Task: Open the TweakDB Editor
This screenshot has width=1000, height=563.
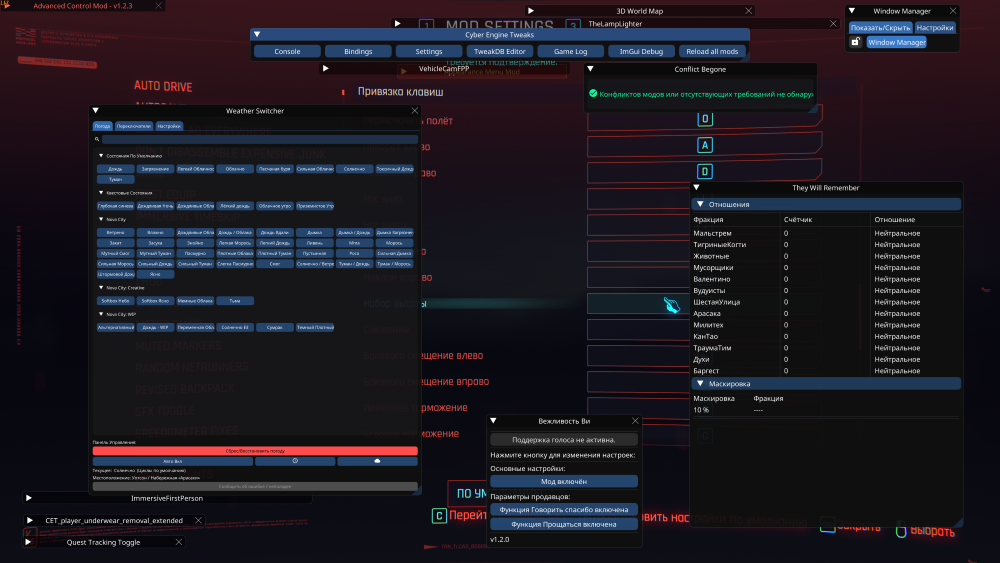Action: click(x=499, y=52)
